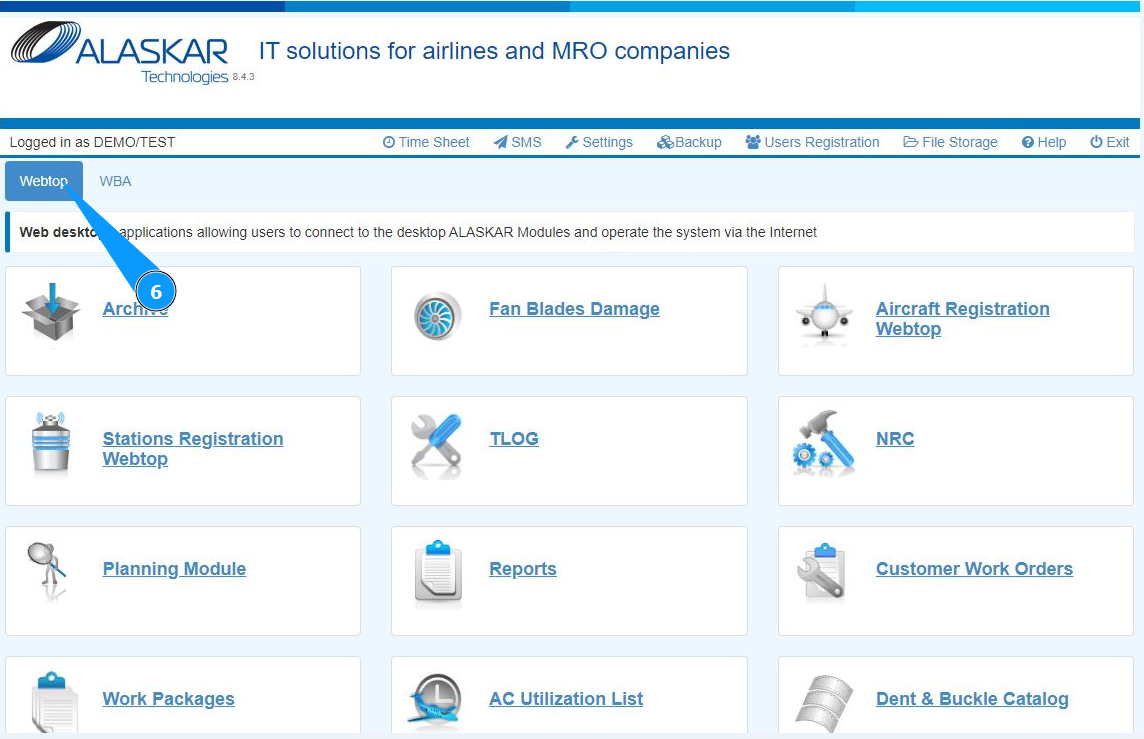
Task: Open the NRC link
Action: point(894,438)
